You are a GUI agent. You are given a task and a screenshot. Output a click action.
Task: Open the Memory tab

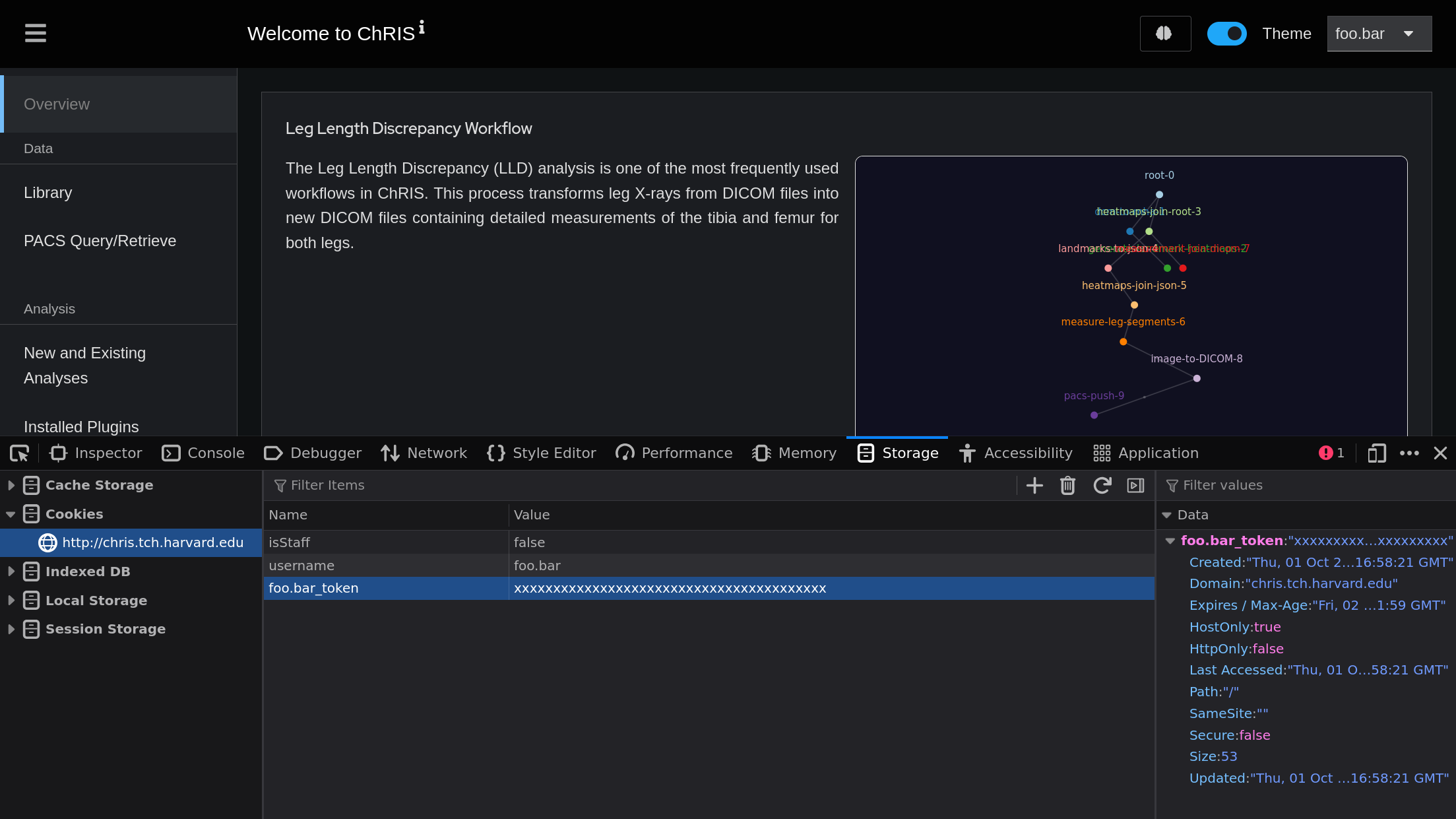coord(794,453)
